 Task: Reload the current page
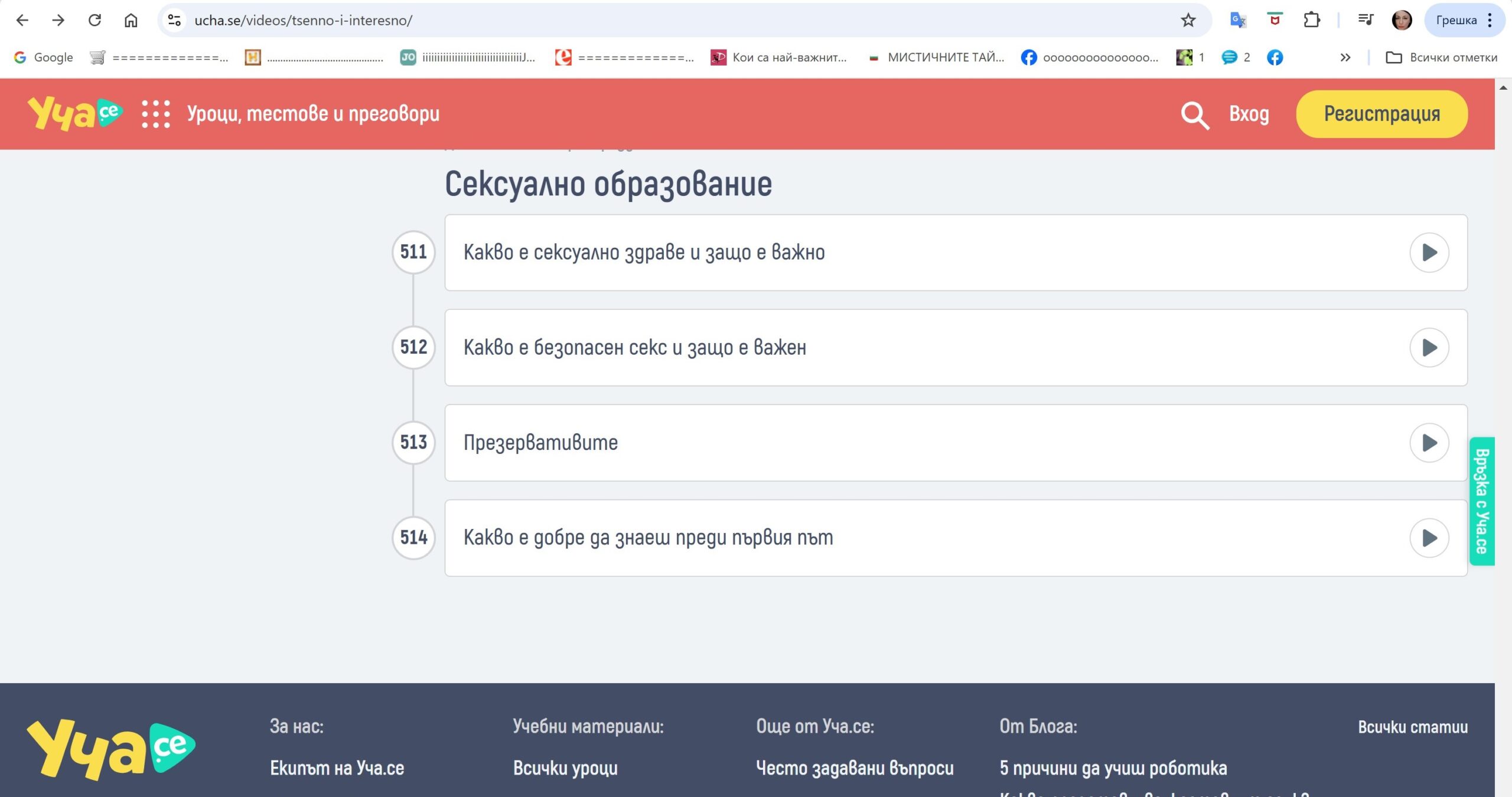coord(94,20)
